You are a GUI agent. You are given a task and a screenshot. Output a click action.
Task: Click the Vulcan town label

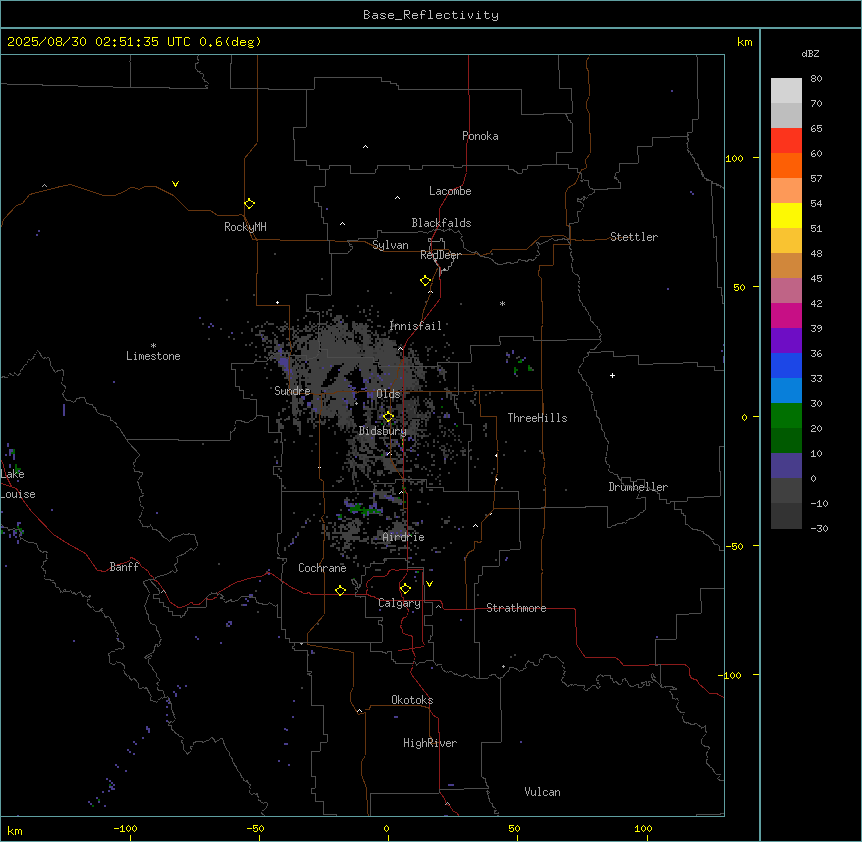543,792
